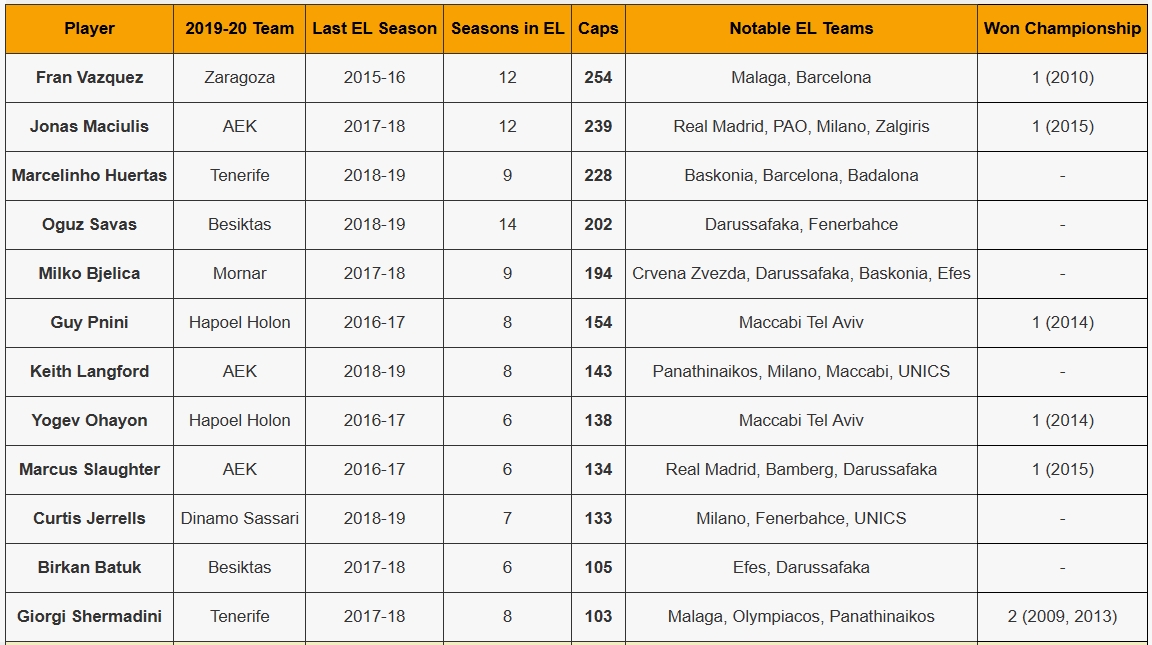
Task: Click Yogev Ohayon player name
Action: pyautogui.click(x=89, y=420)
